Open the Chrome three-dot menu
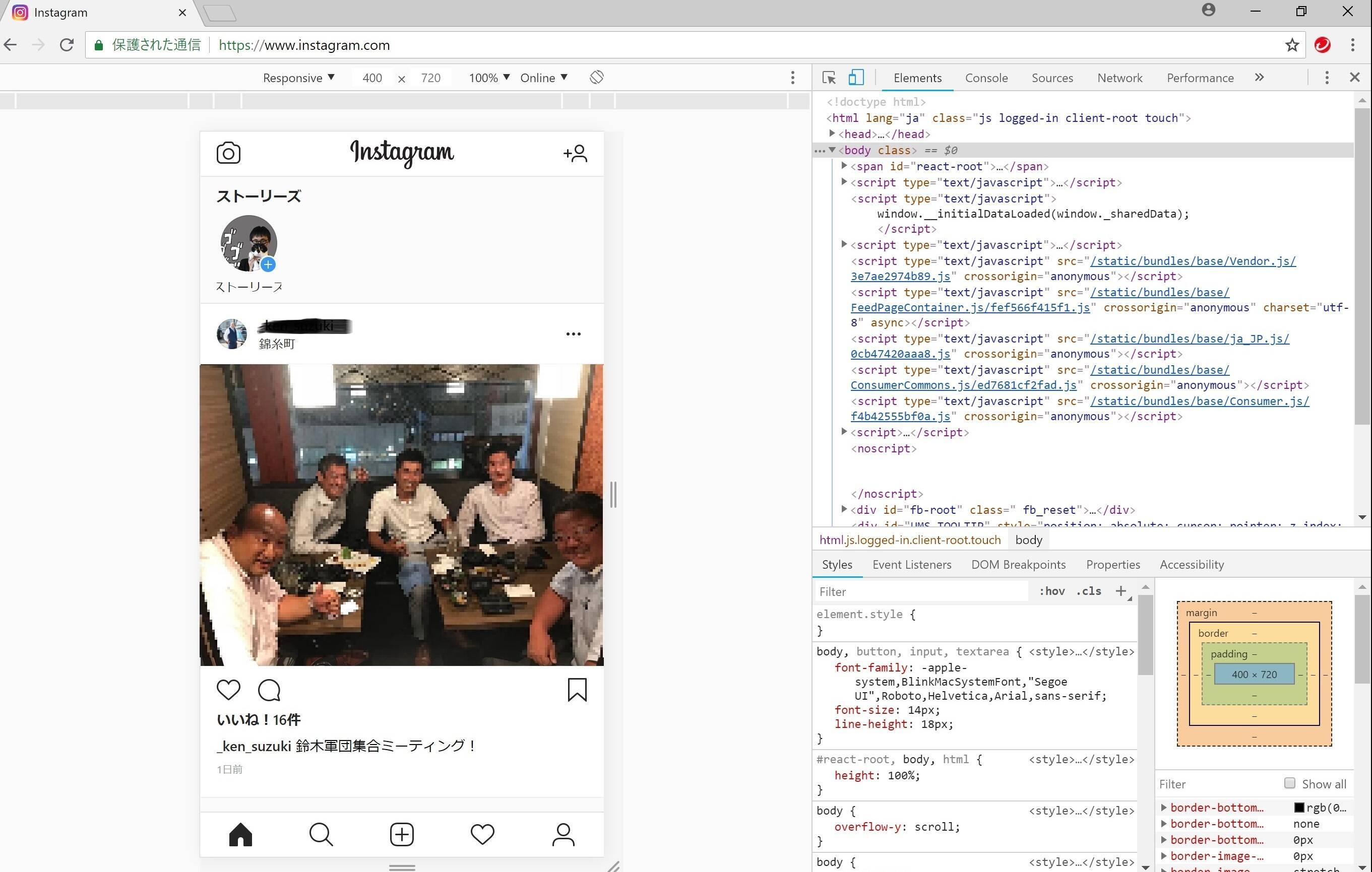The width and height of the screenshot is (1372, 872). click(1353, 45)
